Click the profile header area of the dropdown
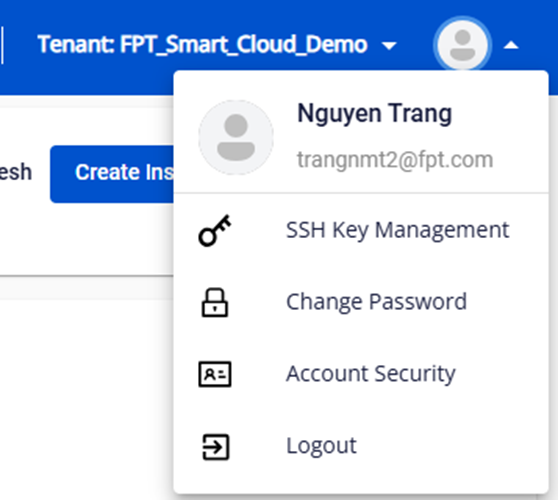 (x=361, y=132)
